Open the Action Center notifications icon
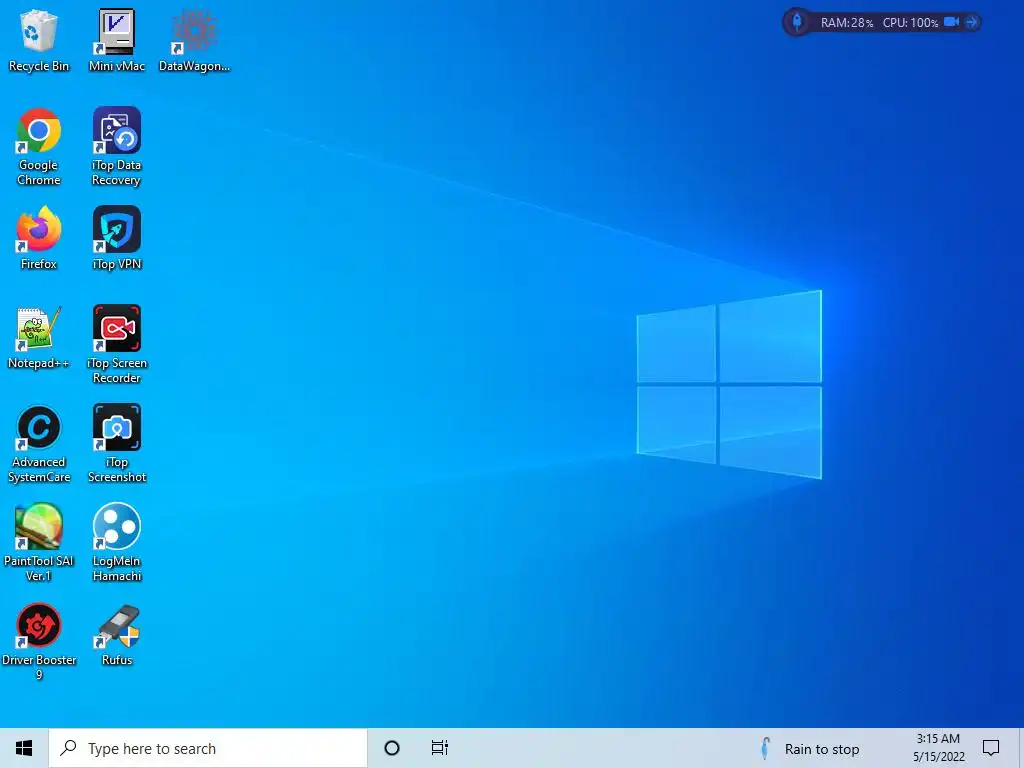Image resolution: width=1024 pixels, height=768 pixels. 991,748
